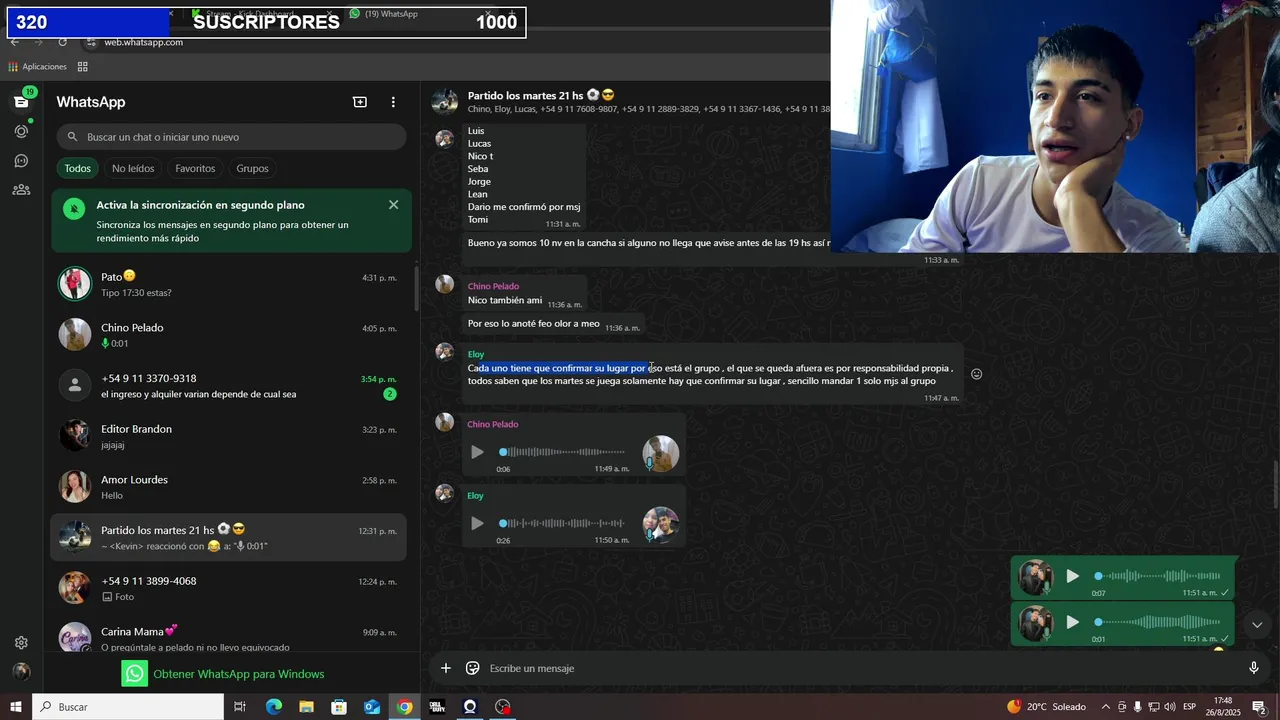Image resolution: width=1280 pixels, height=720 pixels.
Task: Open File Explorer from taskbar
Action: (x=306, y=707)
